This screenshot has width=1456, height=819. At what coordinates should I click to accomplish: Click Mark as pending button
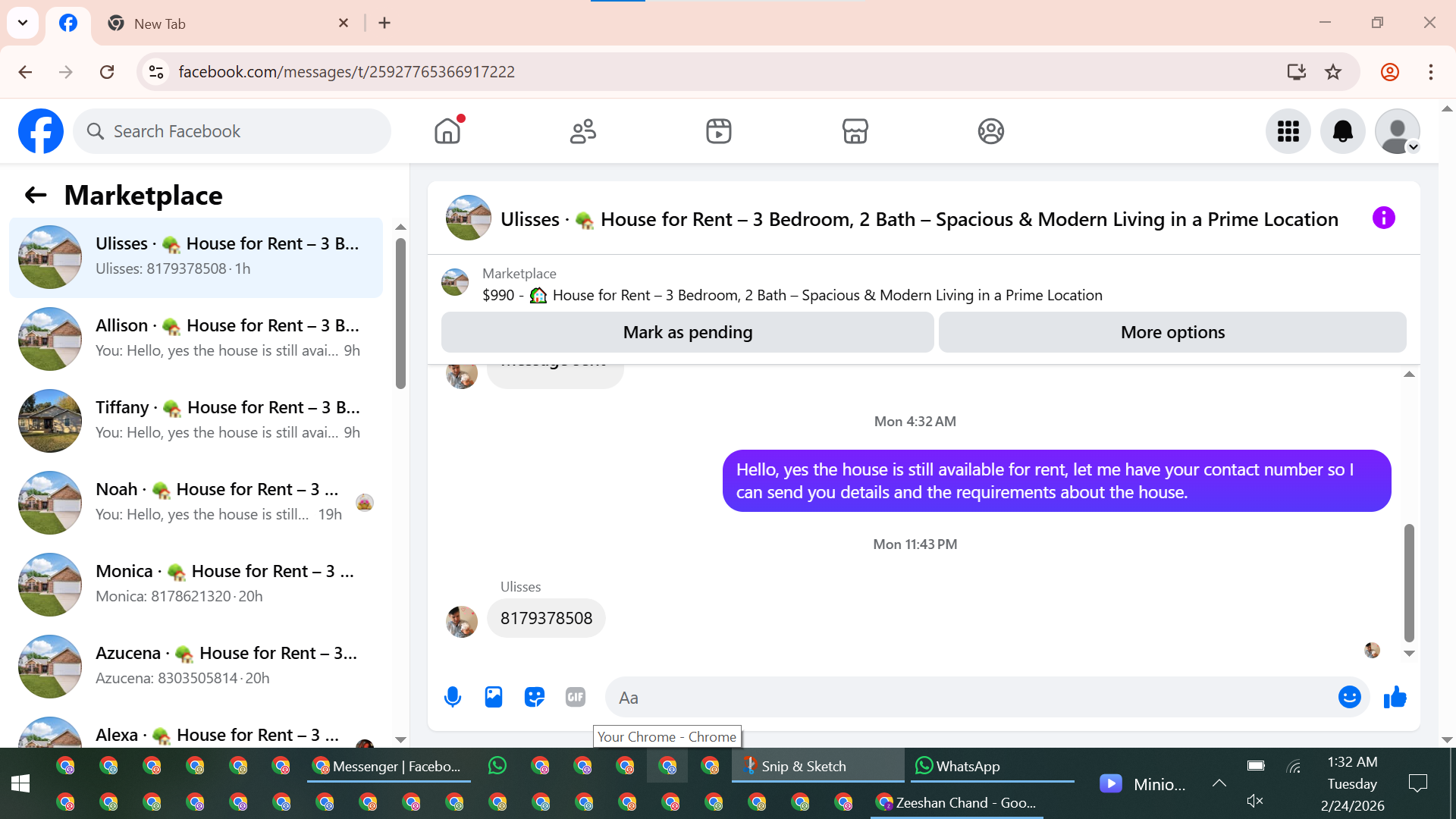click(687, 332)
